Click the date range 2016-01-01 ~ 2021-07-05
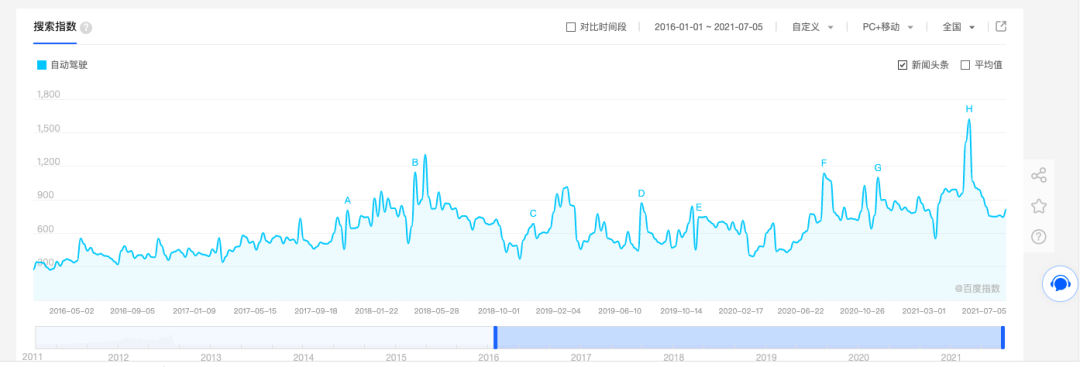1080x367 pixels. coord(708,28)
